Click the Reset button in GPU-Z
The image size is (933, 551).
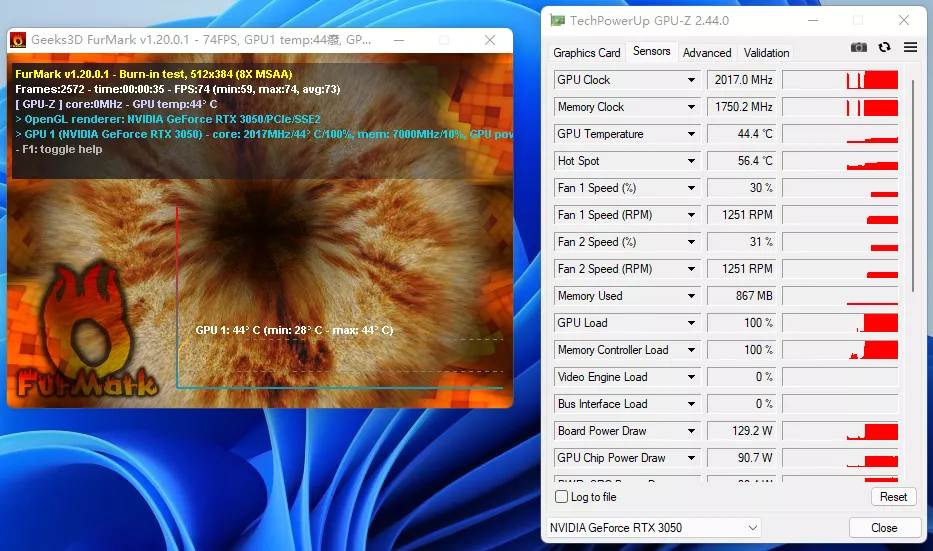(x=893, y=497)
